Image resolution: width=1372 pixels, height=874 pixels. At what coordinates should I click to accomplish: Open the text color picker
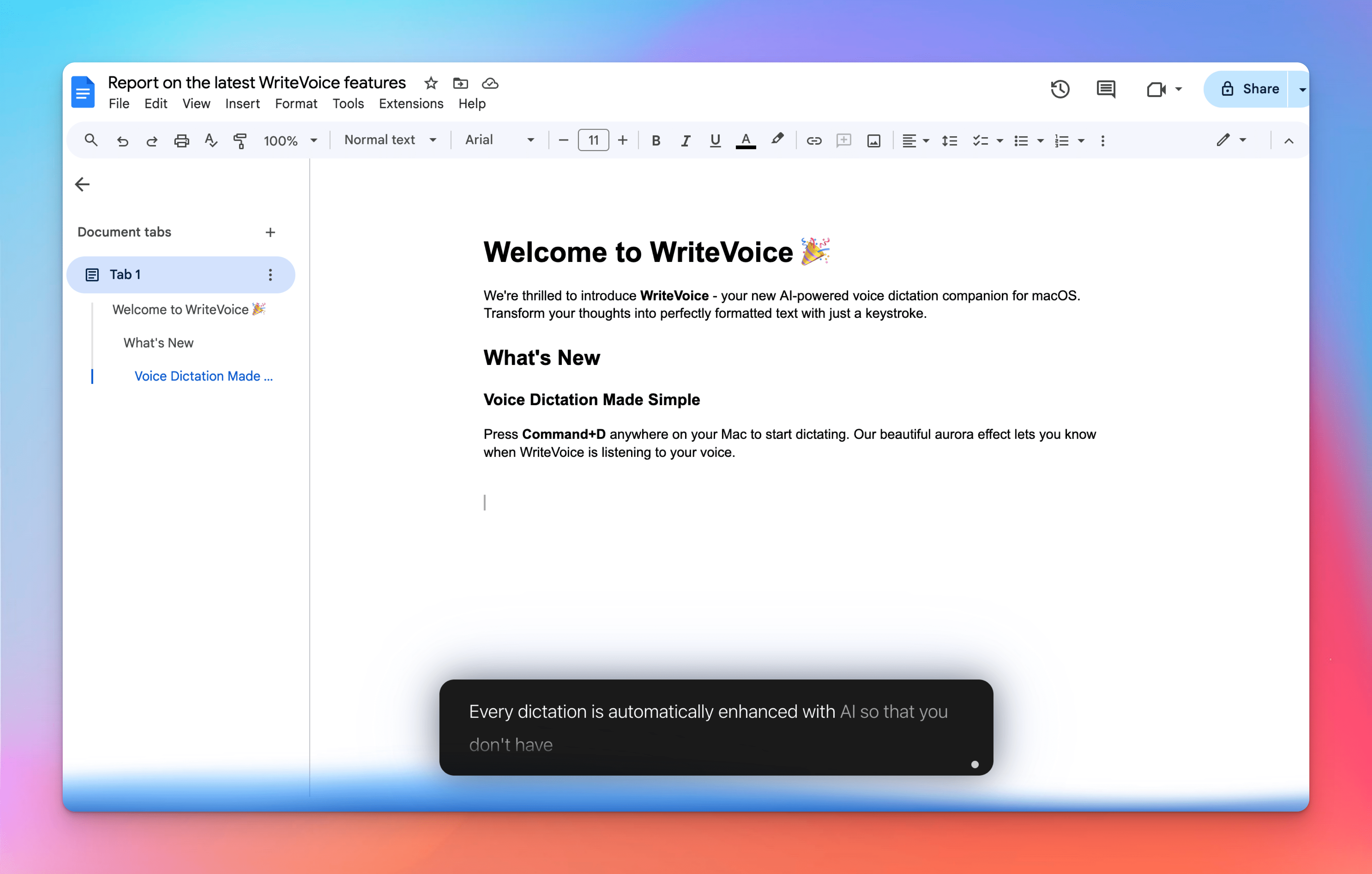tap(746, 140)
